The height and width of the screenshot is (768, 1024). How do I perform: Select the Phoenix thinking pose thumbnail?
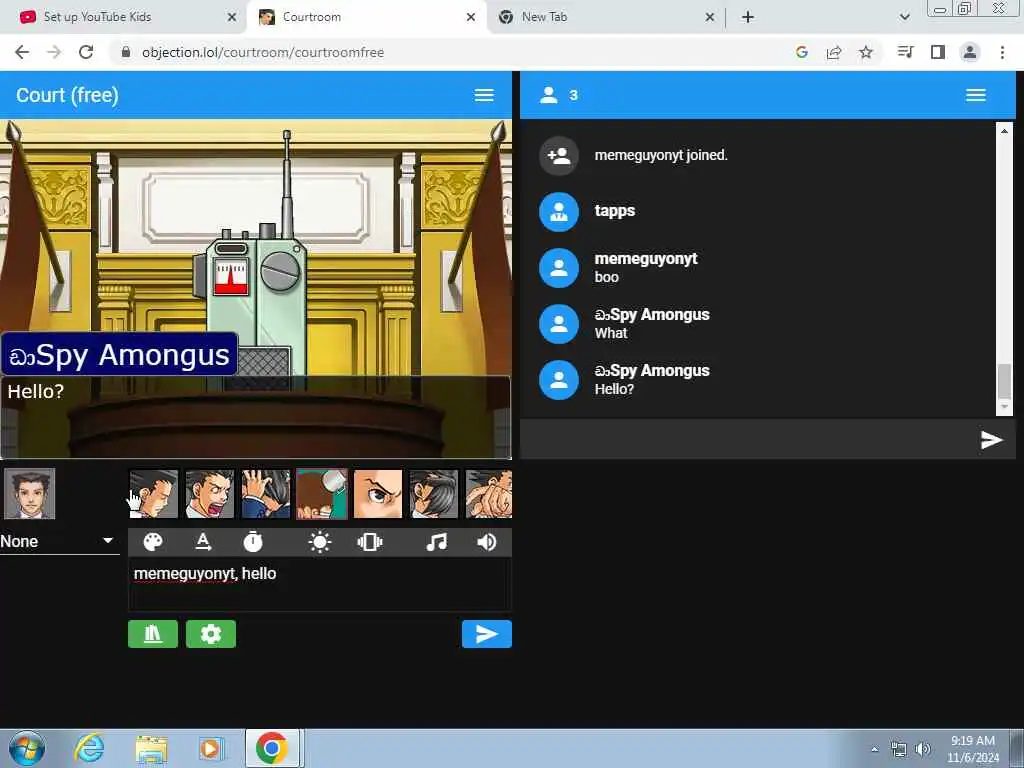(x=153, y=494)
